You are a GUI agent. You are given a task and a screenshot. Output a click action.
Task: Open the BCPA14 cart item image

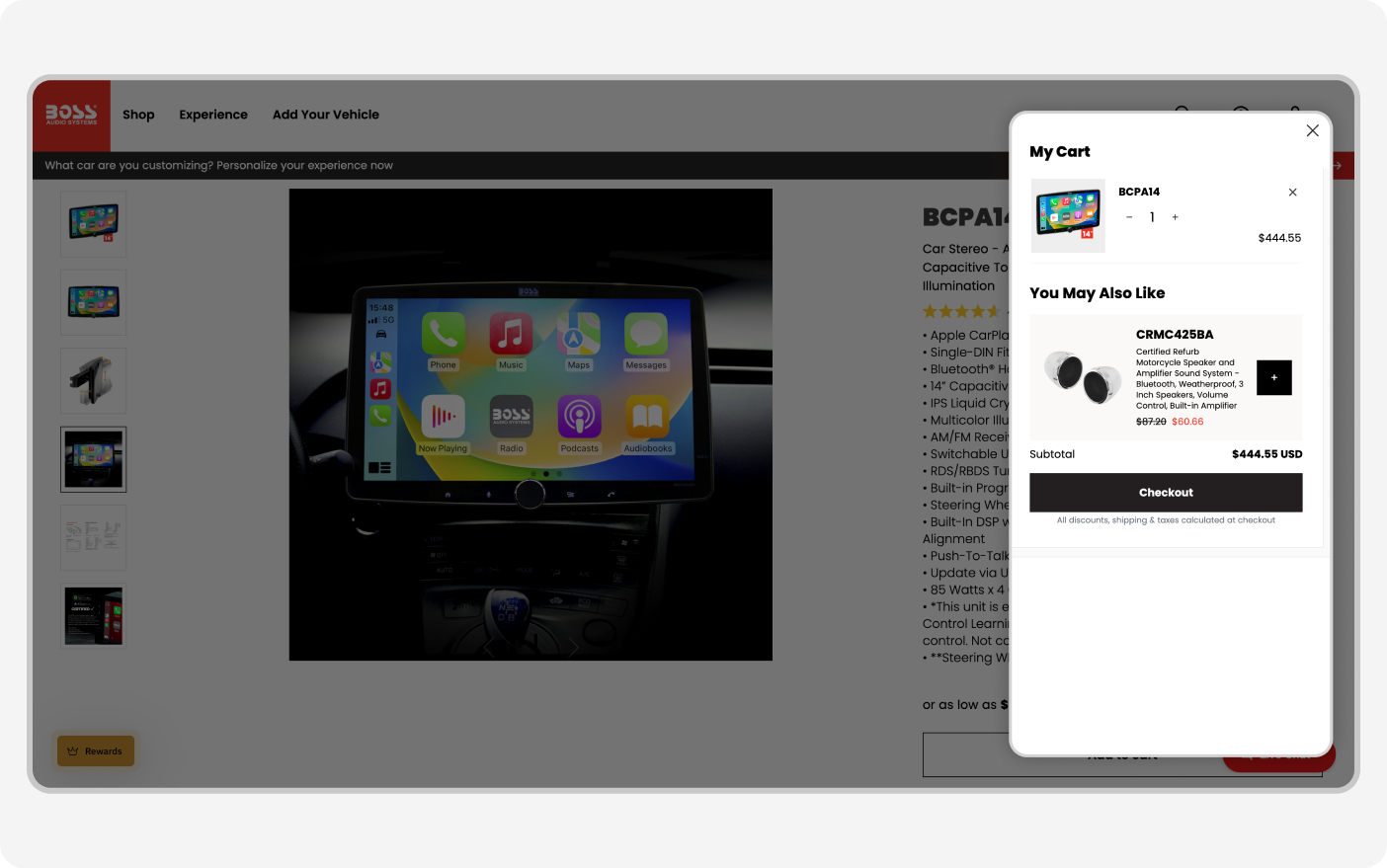[x=1068, y=215]
